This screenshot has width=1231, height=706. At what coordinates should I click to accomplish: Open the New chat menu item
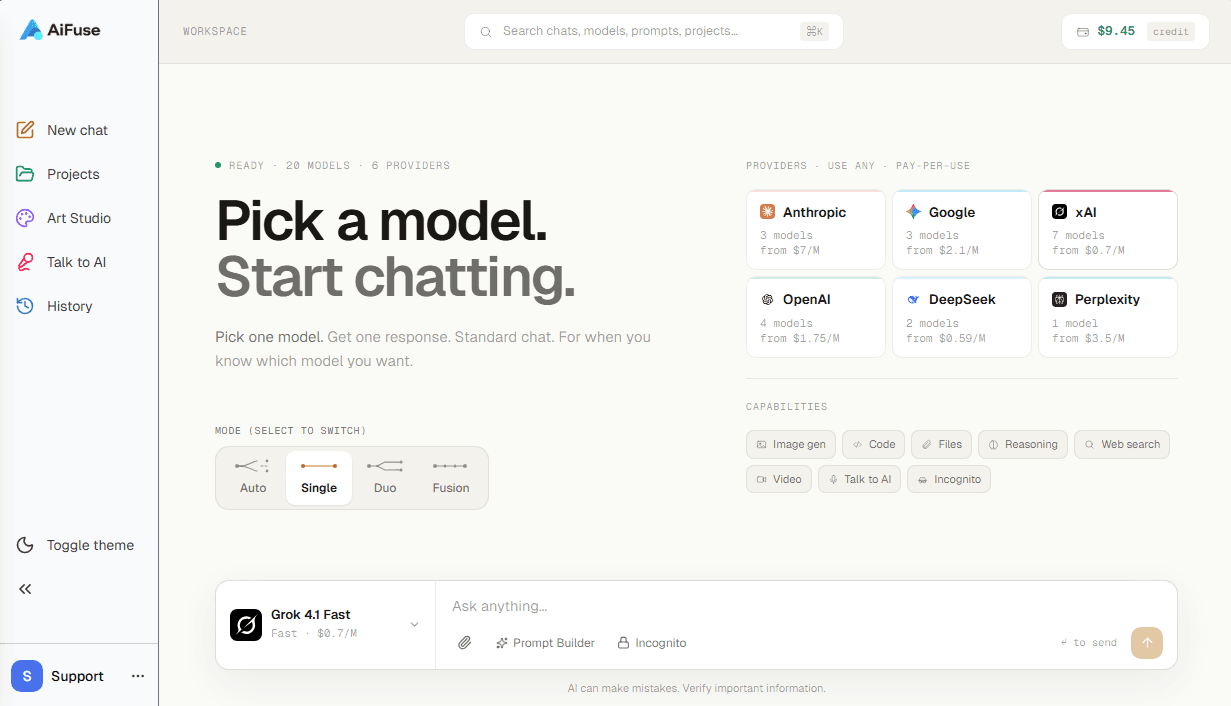pos(79,130)
